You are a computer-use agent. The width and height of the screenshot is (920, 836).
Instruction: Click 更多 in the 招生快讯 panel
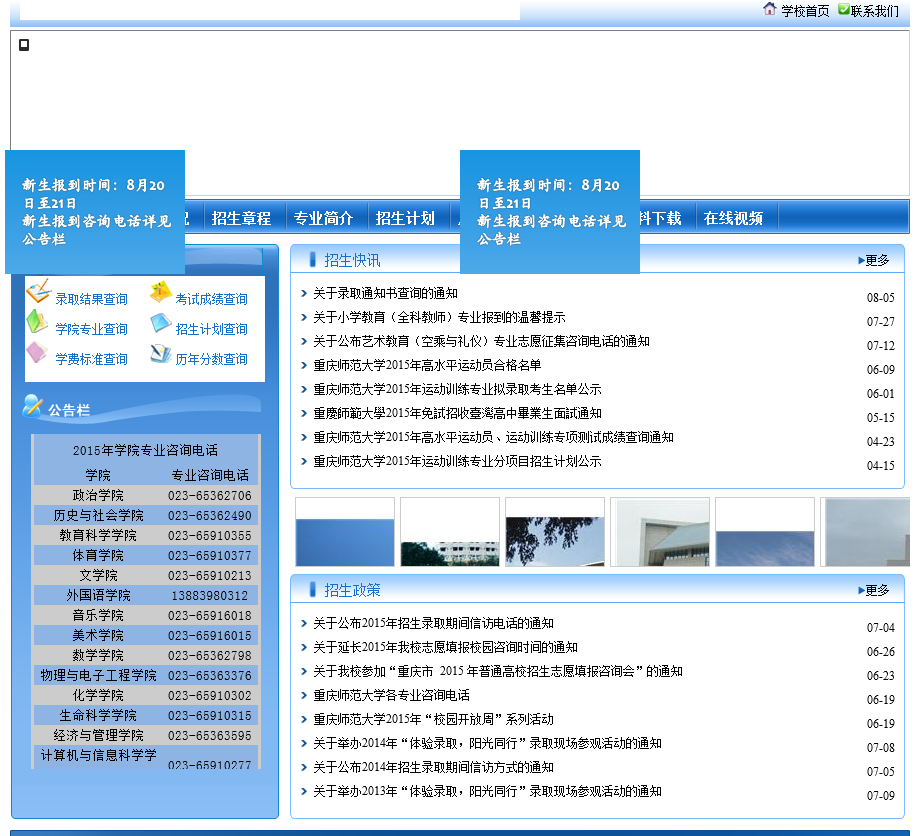click(874, 260)
